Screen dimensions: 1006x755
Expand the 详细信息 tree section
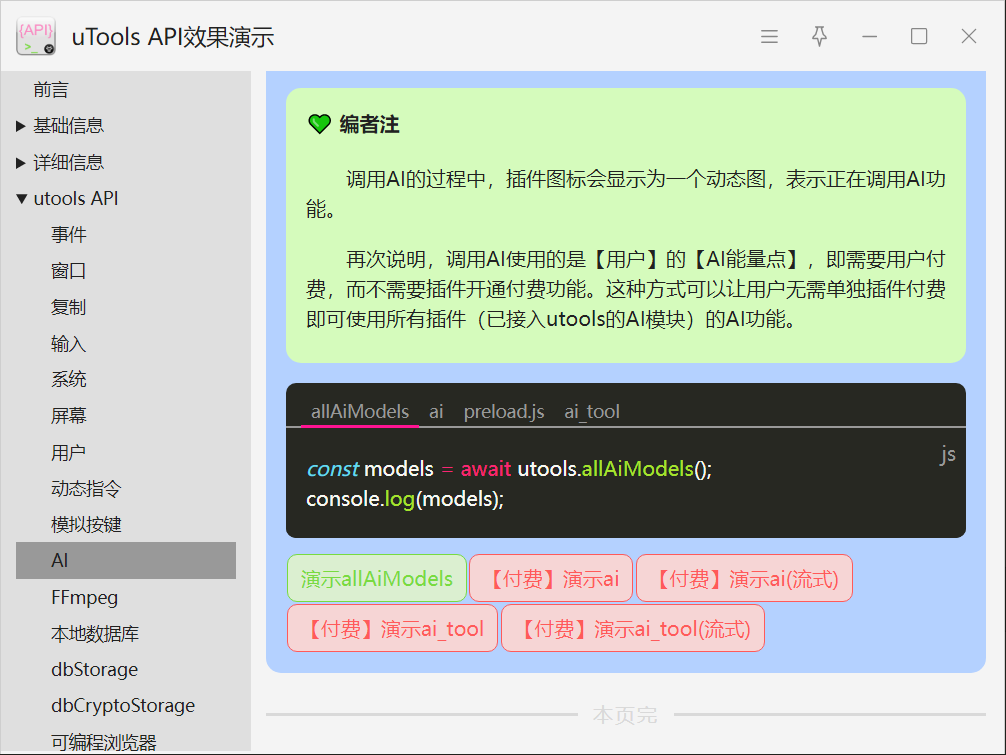tap(22, 162)
